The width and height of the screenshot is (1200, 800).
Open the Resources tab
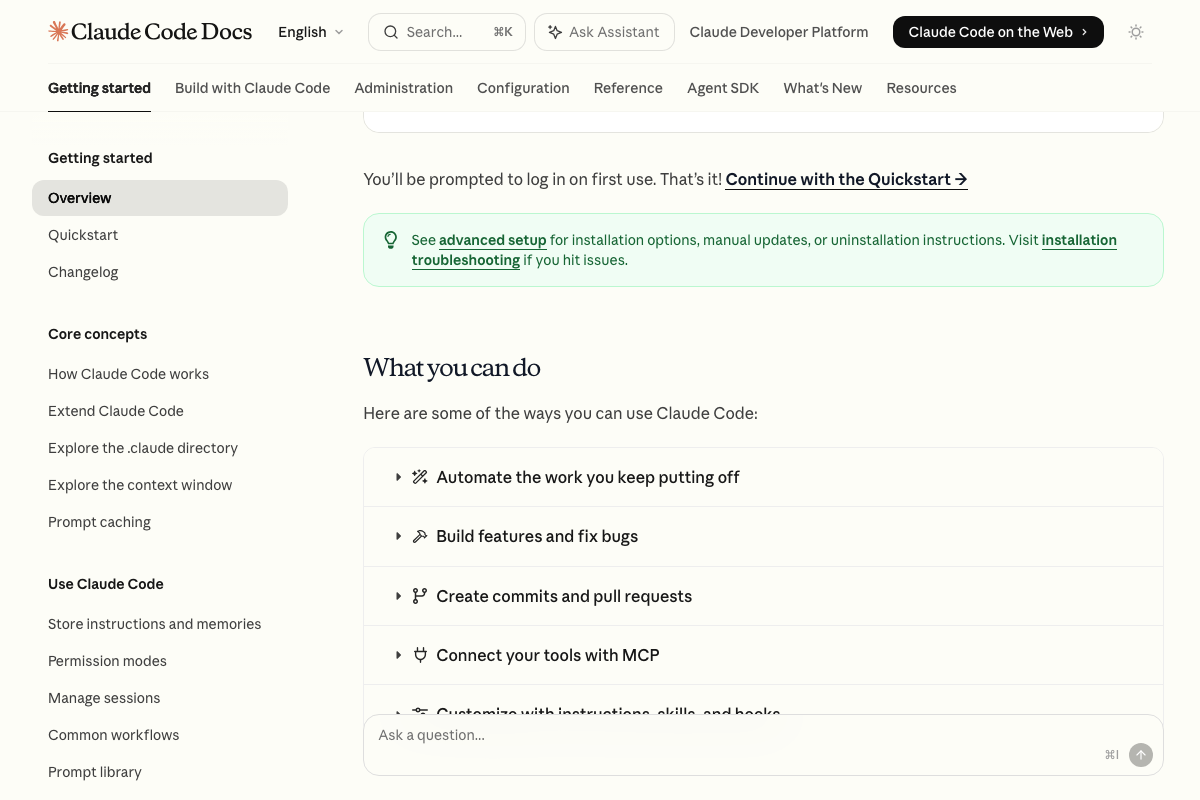921,88
